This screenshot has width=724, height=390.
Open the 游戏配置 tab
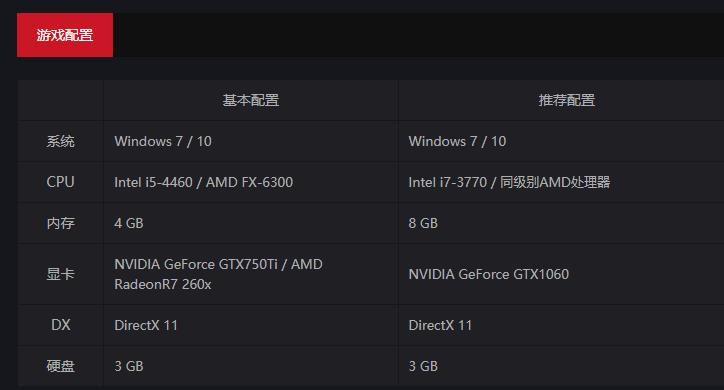tap(65, 35)
